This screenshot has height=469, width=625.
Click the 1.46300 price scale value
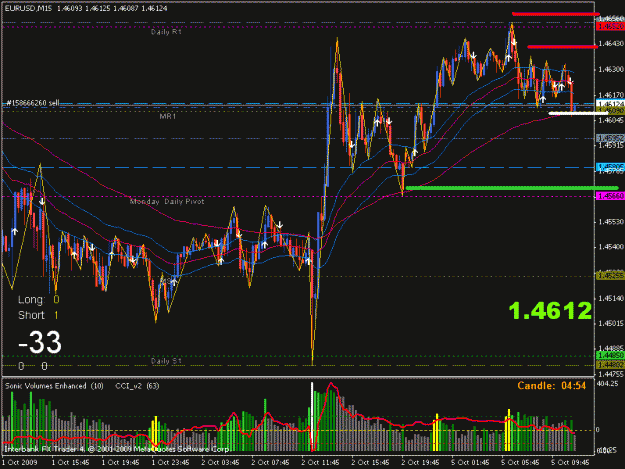611,69
